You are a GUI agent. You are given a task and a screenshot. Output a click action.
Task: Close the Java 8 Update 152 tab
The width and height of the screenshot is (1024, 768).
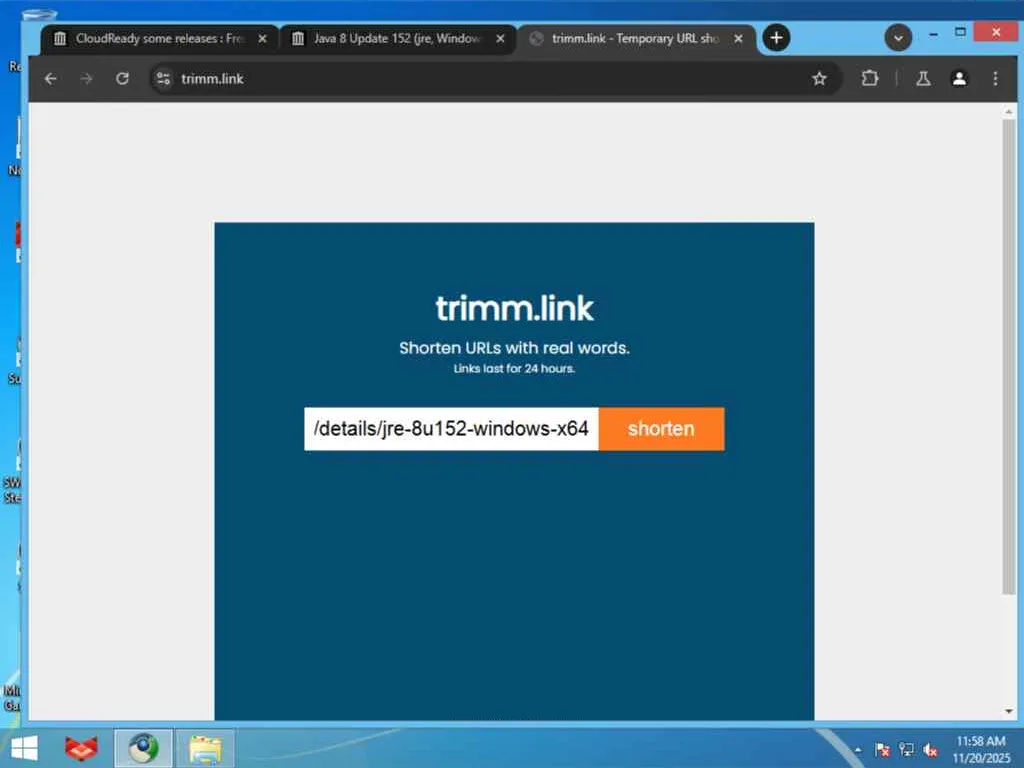click(500, 39)
